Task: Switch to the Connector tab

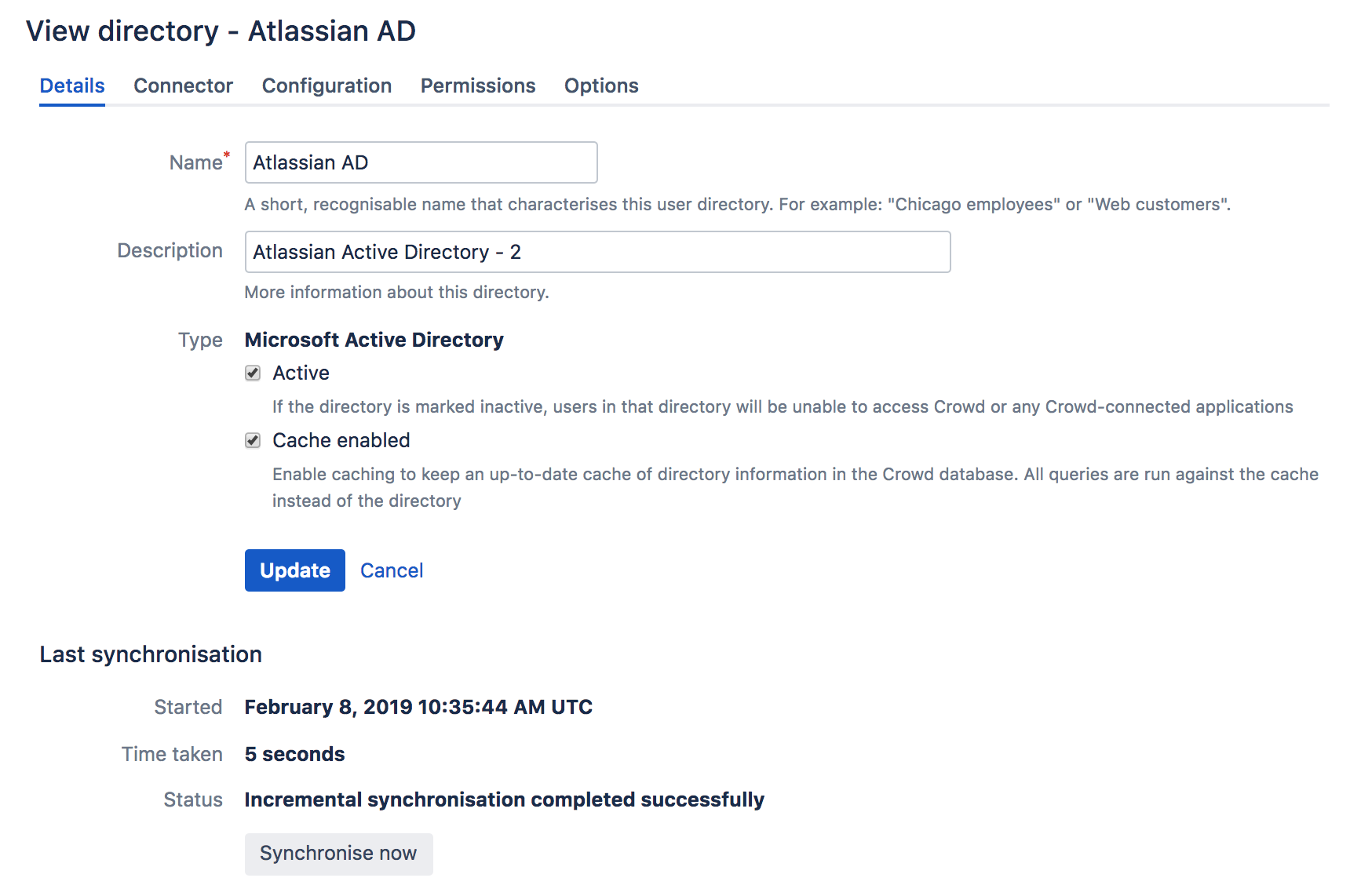Action: point(183,86)
